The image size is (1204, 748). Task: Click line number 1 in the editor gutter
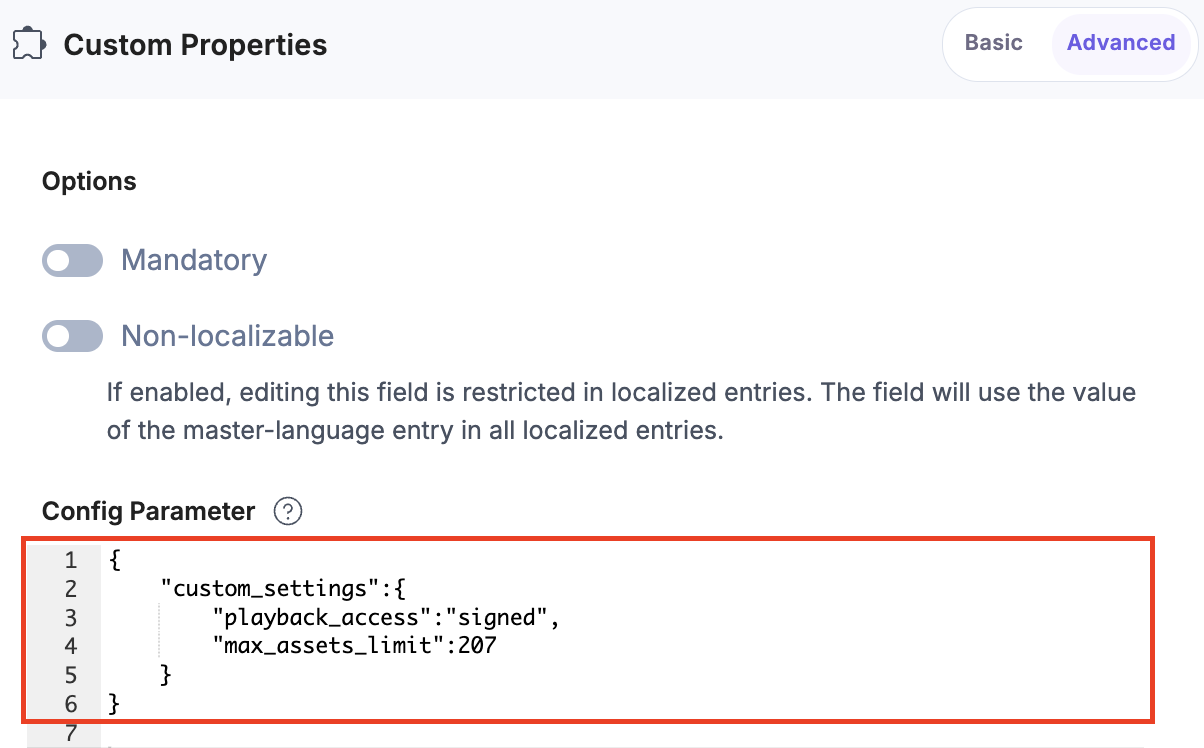pyautogui.click(x=70, y=561)
